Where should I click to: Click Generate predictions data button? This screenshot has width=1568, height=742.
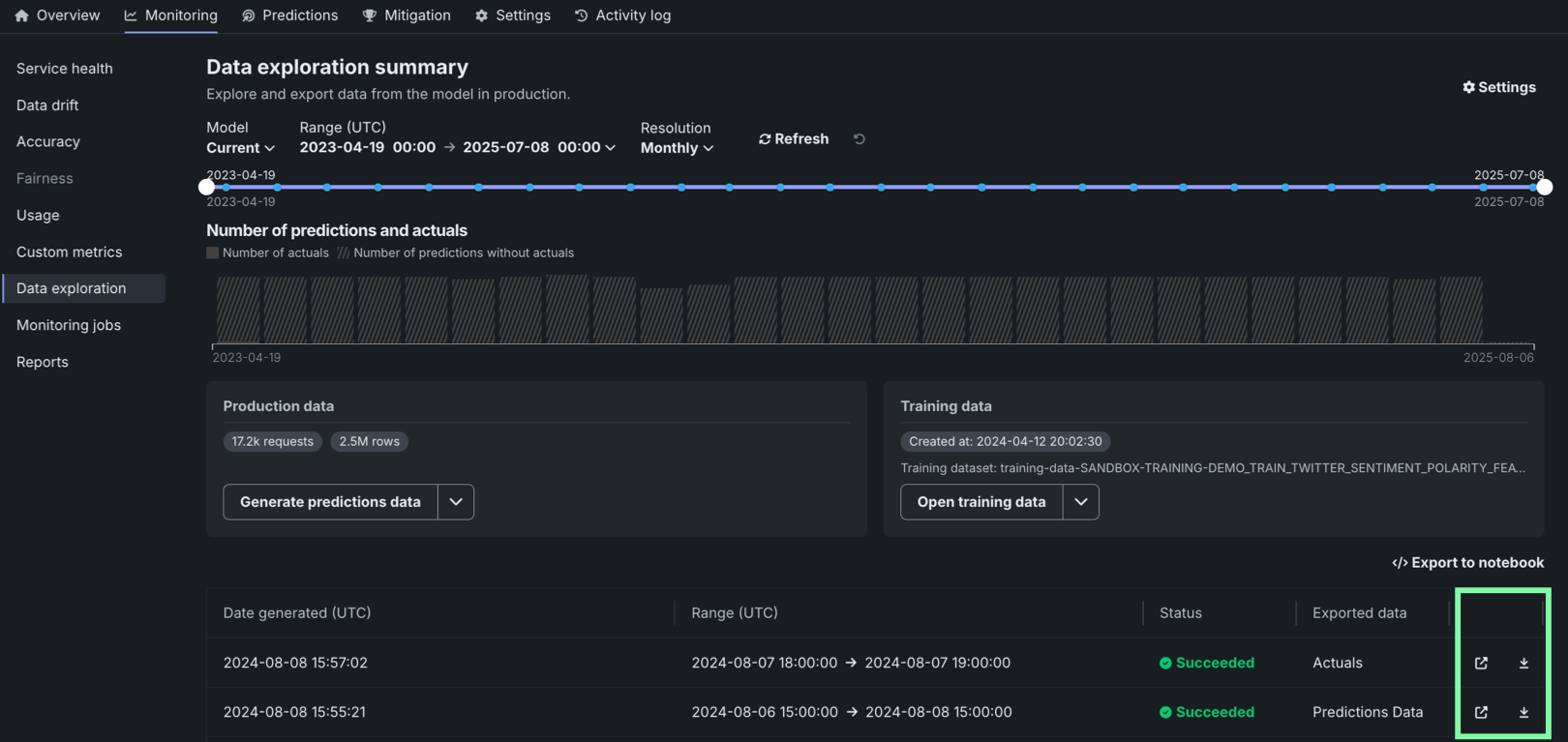click(330, 502)
